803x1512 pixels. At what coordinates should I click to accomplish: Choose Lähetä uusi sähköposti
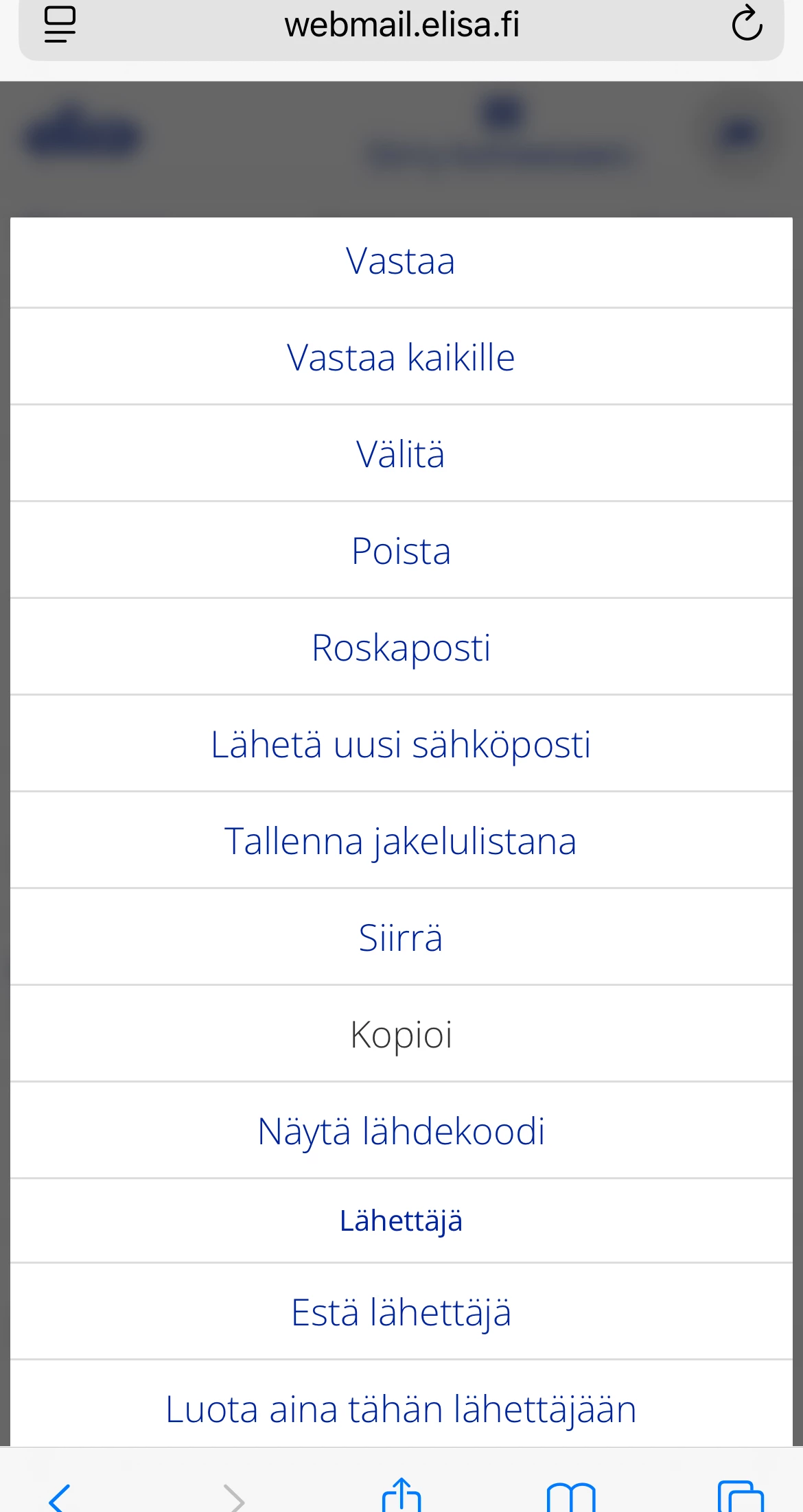pos(401,744)
